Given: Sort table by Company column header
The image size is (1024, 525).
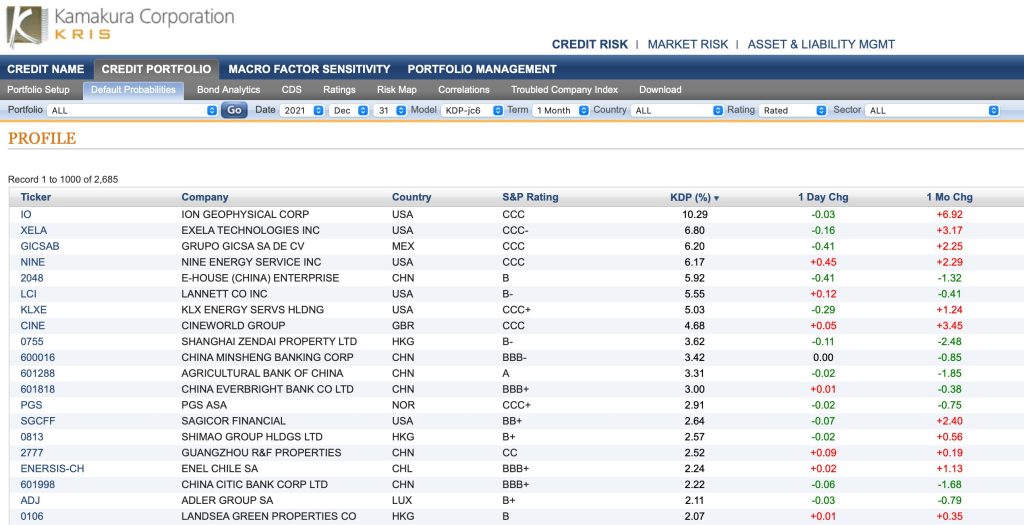Looking at the screenshot, I should tap(205, 197).
